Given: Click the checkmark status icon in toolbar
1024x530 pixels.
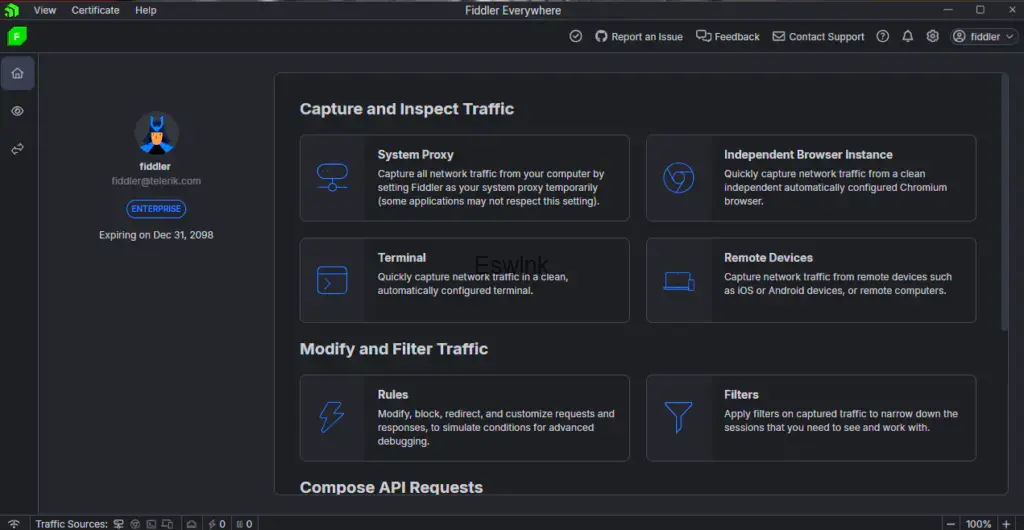Looking at the screenshot, I should tap(575, 36).
